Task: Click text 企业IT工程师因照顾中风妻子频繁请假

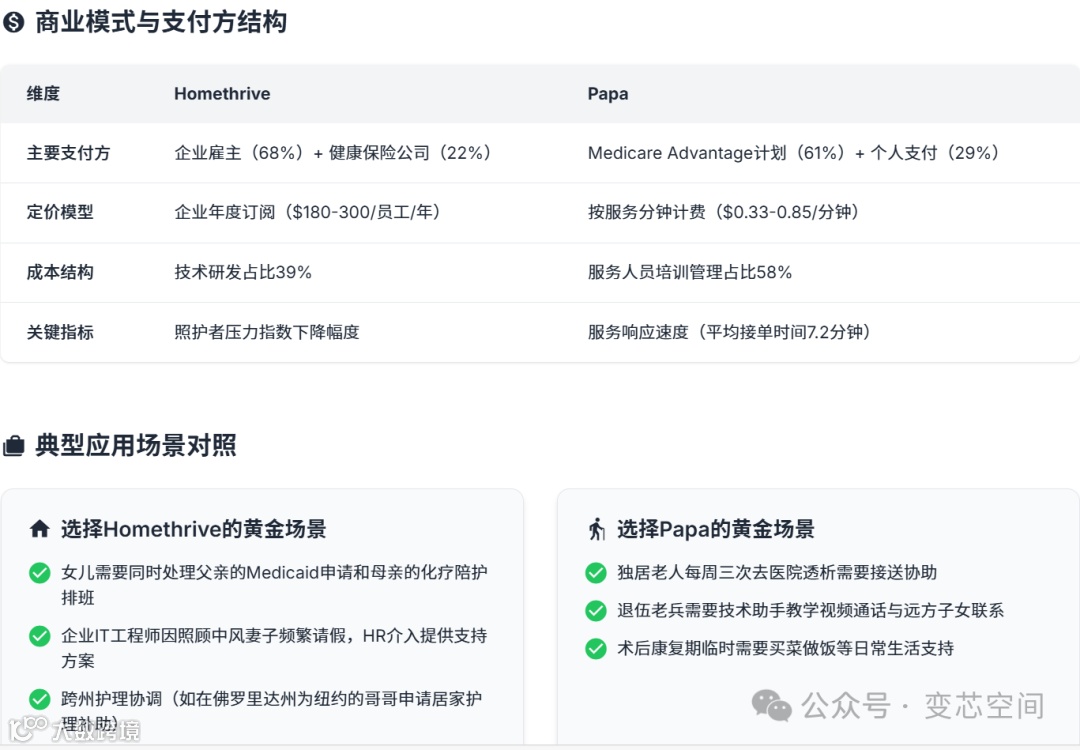Action: click(x=203, y=636)
